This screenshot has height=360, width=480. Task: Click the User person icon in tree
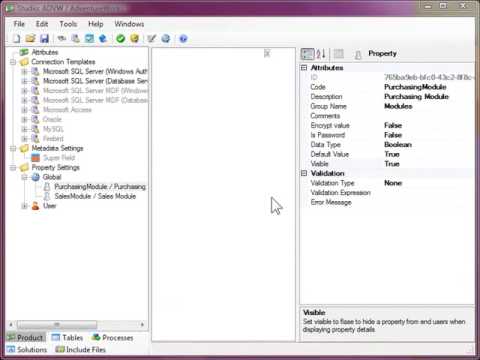(x=36, y=206)
